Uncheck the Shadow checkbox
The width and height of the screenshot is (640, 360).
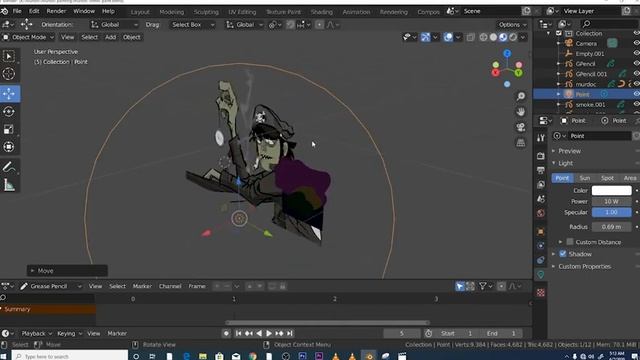point(563,254)
